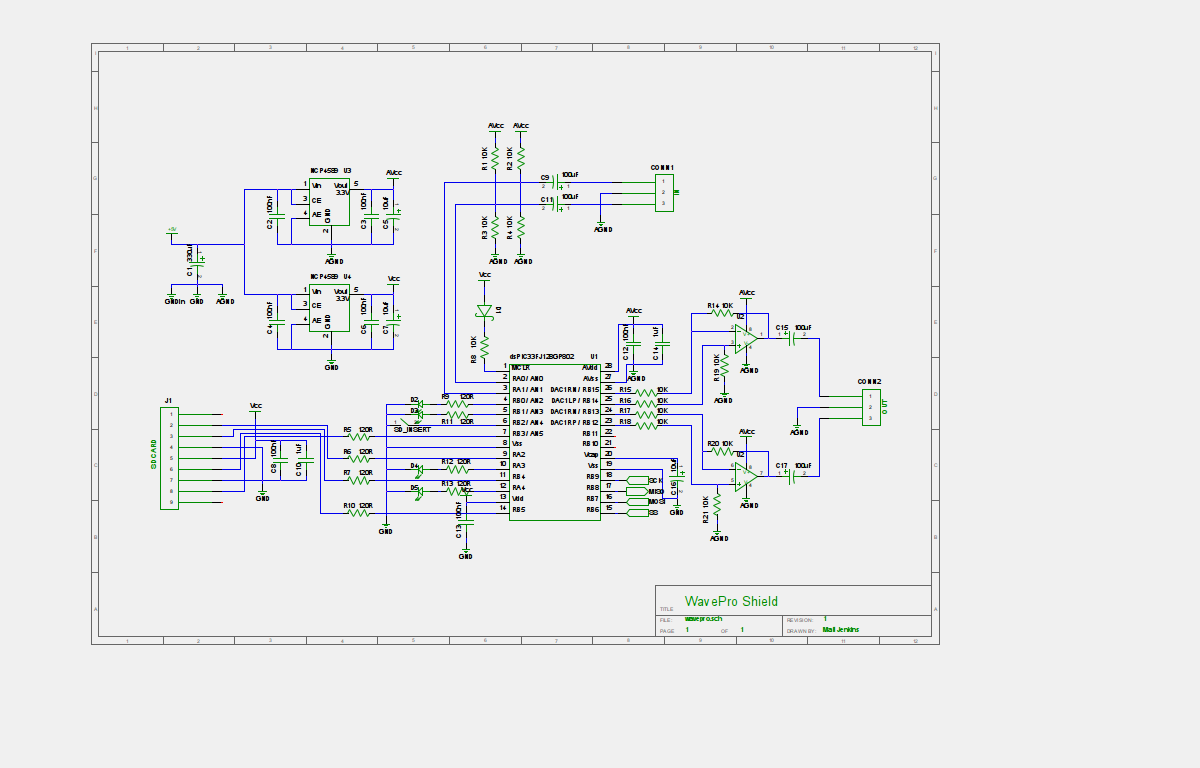This screenshot has height=768, width=1200.
Task: Select resistor R8 10K symbol
Action: tap(484, 346)
